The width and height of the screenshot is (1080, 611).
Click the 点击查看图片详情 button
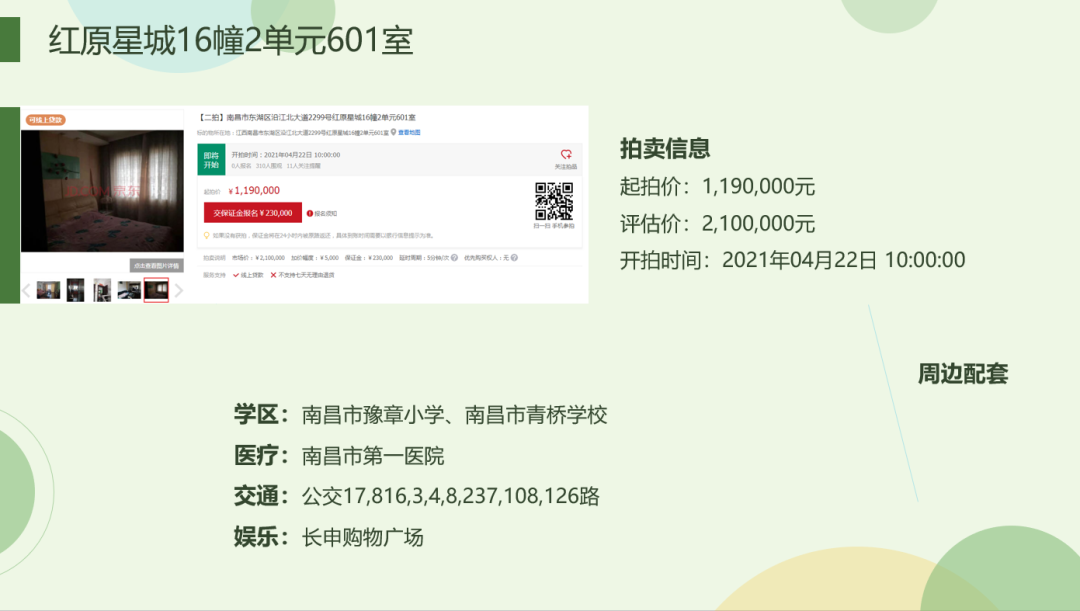[156, 266]
